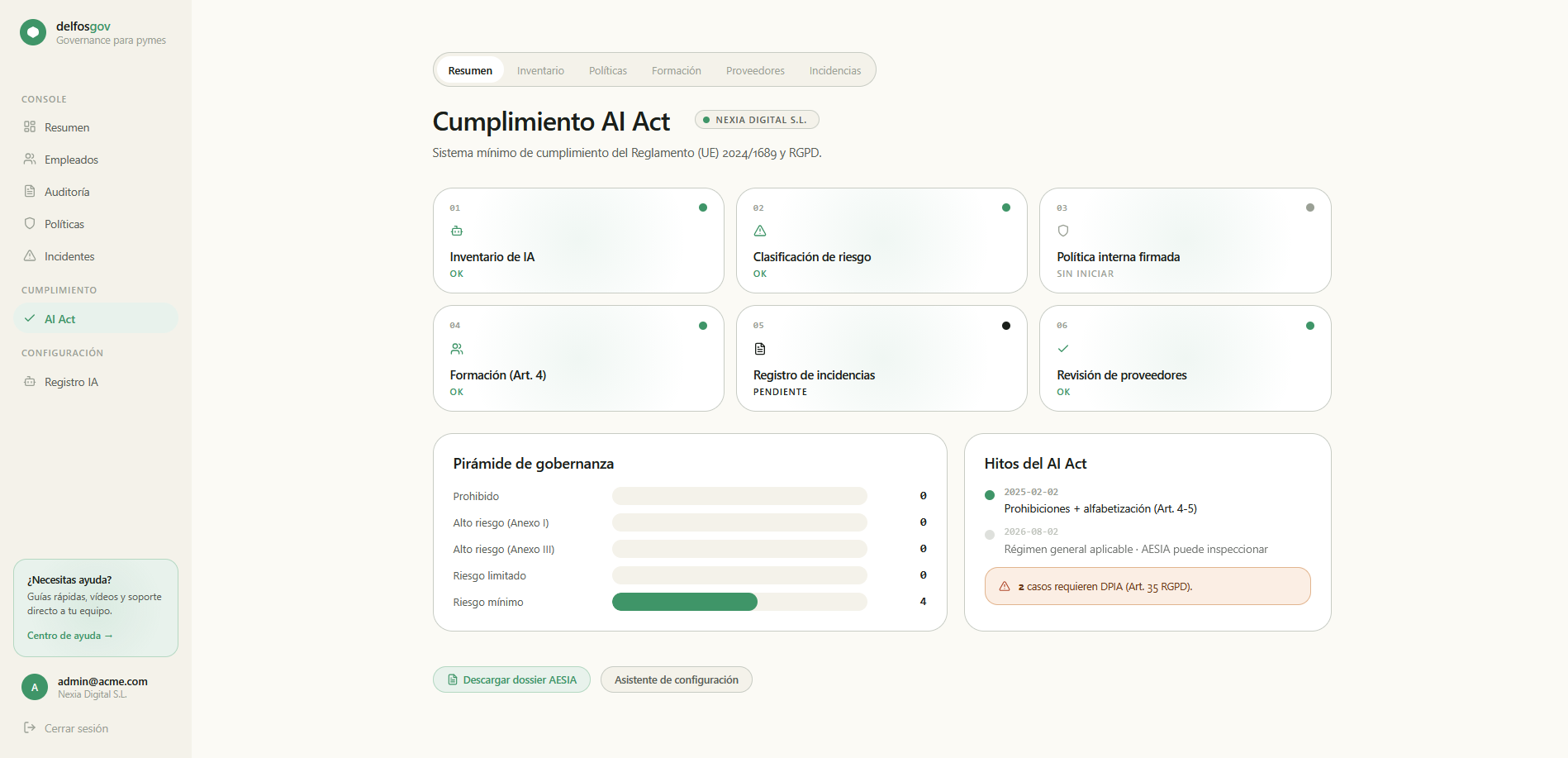The image size is (1568, 758).
Task: Click document icon in Descargar dossier button
Action: (x=453, y=679)
